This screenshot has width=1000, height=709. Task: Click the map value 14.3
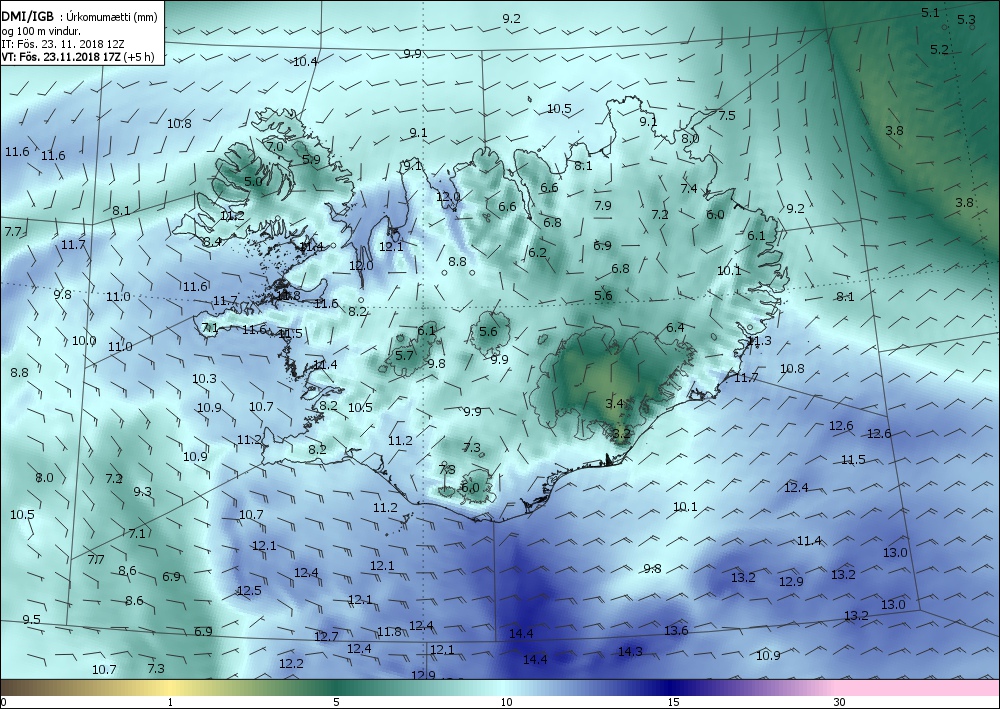630,651
